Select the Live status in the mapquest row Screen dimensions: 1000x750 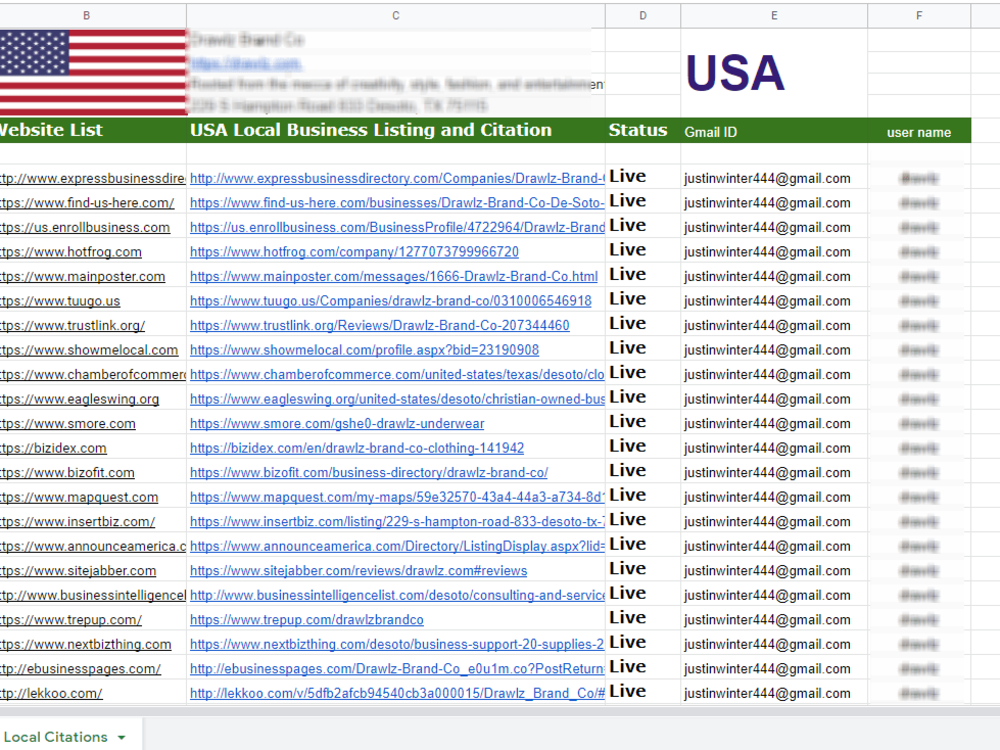(628, 496)
